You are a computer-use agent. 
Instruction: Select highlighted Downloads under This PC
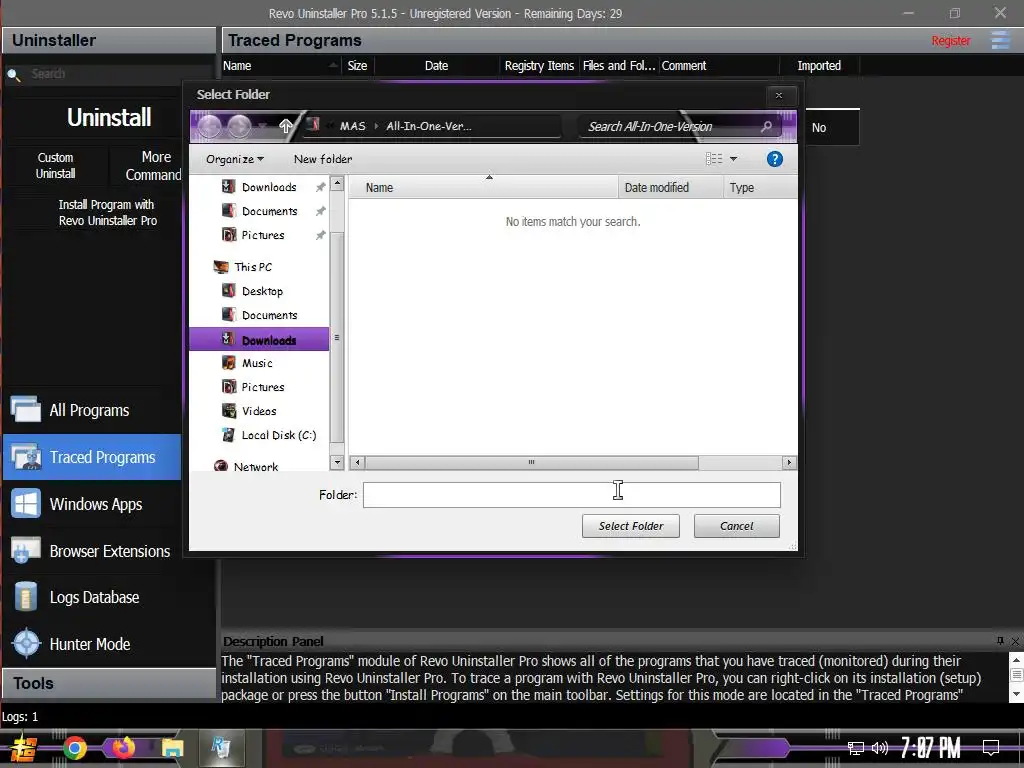[259, 340]
